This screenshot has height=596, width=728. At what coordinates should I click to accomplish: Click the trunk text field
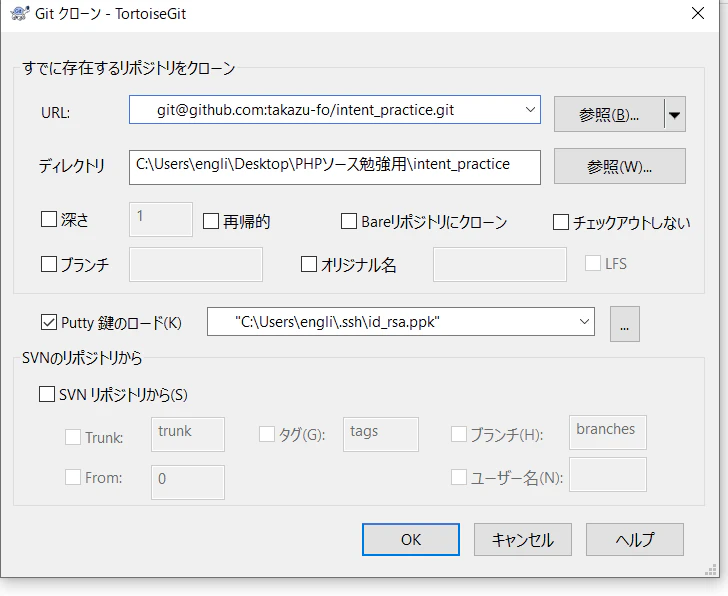point(188,434)
